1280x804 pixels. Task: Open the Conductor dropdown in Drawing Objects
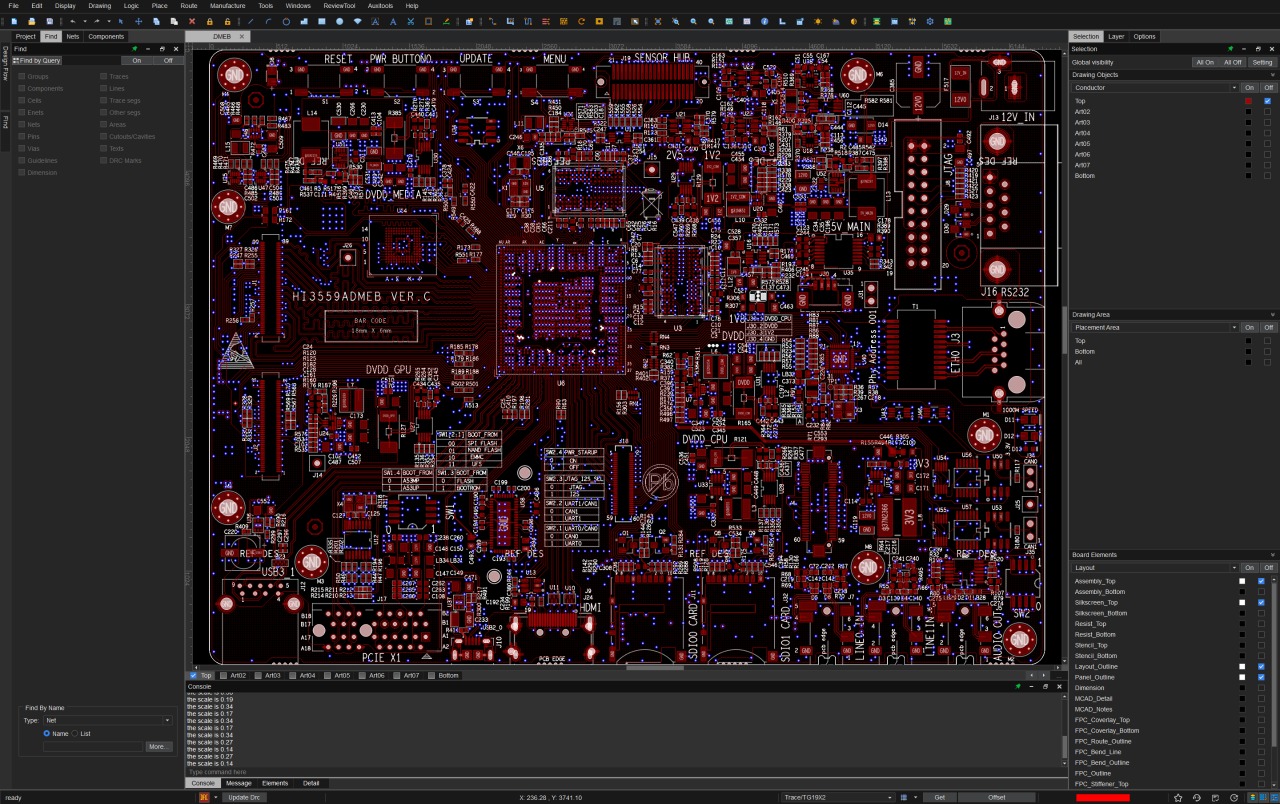(x=1154, y=88)
